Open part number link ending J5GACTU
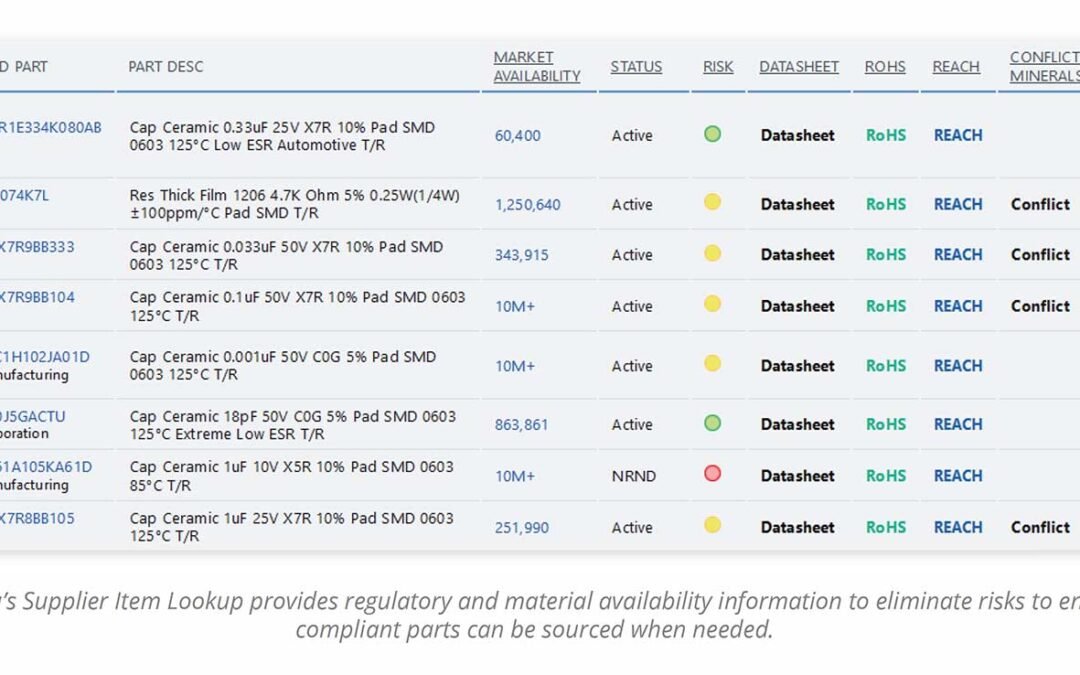 point(32,416)
